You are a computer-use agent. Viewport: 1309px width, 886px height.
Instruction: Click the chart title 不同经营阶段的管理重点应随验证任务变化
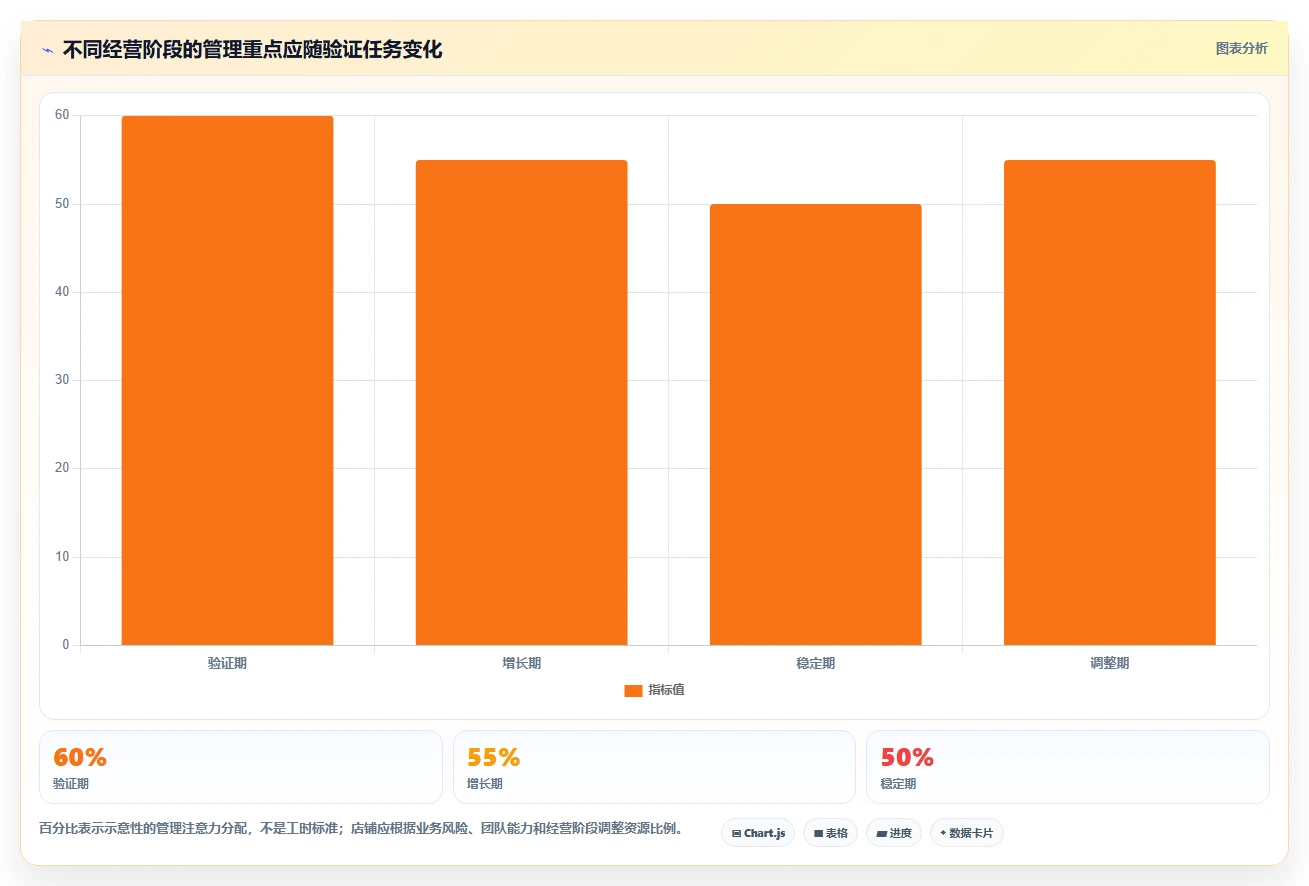tap(252, 49)
